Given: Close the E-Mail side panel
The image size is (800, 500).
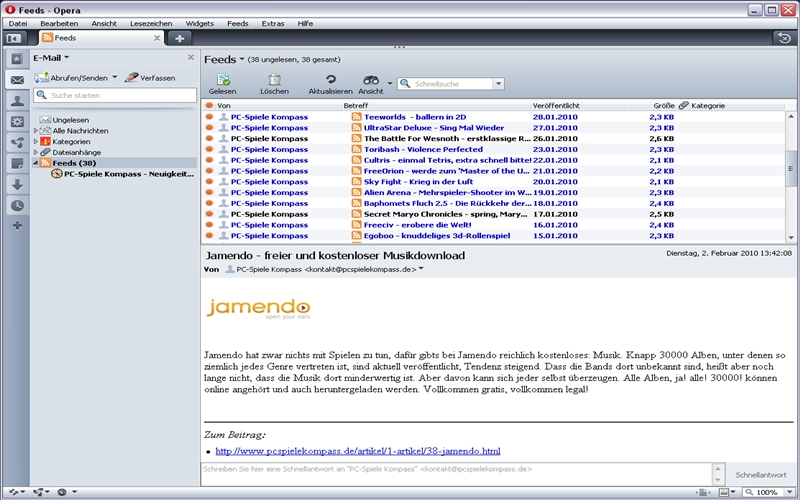Looking at the screenshot, I should [x=191, y=57].
